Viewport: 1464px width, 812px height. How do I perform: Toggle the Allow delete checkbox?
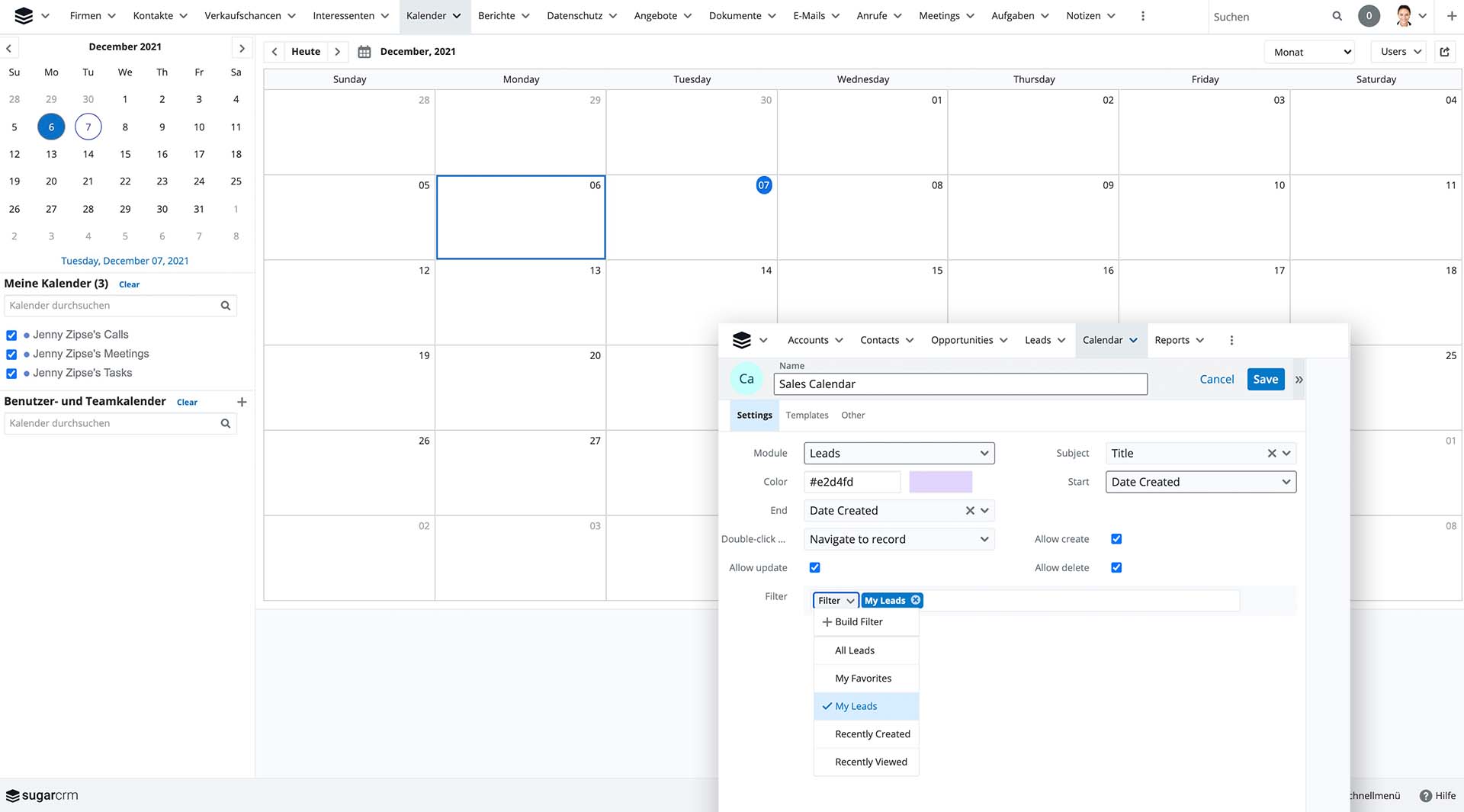[1116, 568]
